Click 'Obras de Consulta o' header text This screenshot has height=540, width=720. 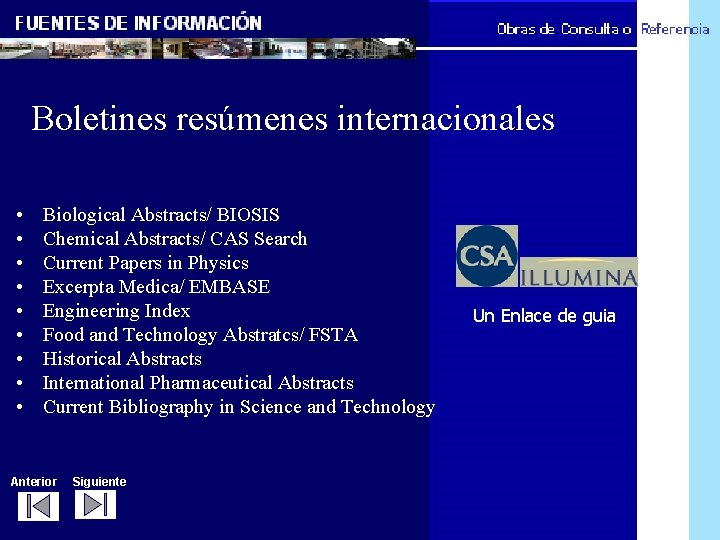(x=564, y=29)
